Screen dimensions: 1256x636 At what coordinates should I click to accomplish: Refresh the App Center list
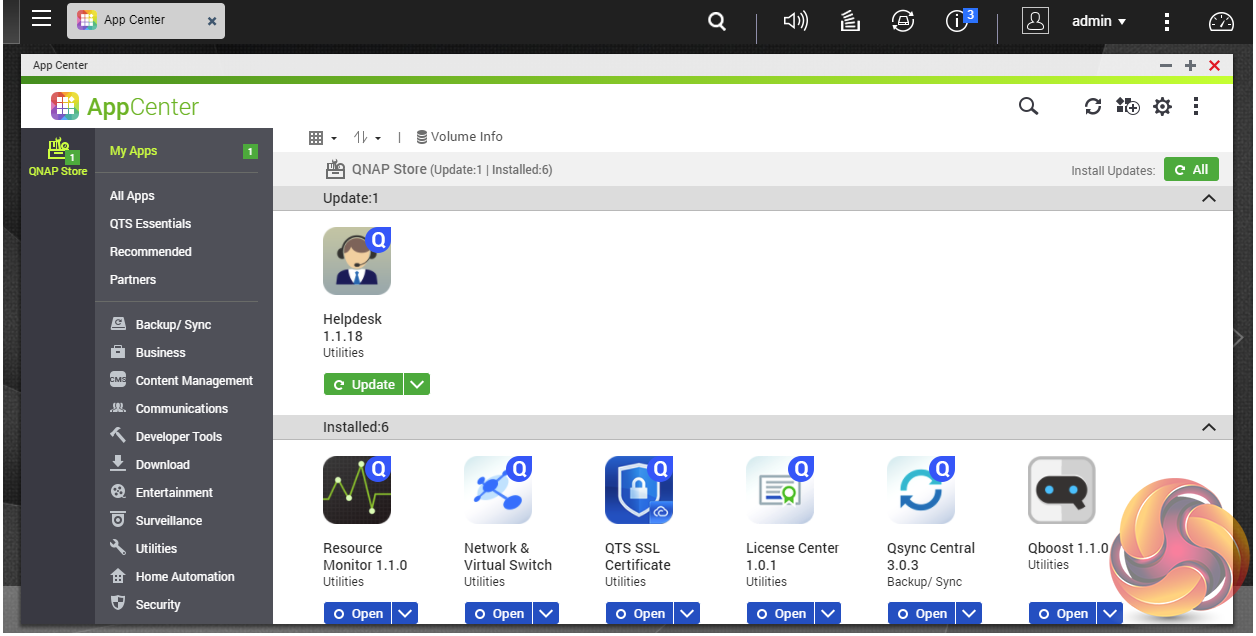1093,106
